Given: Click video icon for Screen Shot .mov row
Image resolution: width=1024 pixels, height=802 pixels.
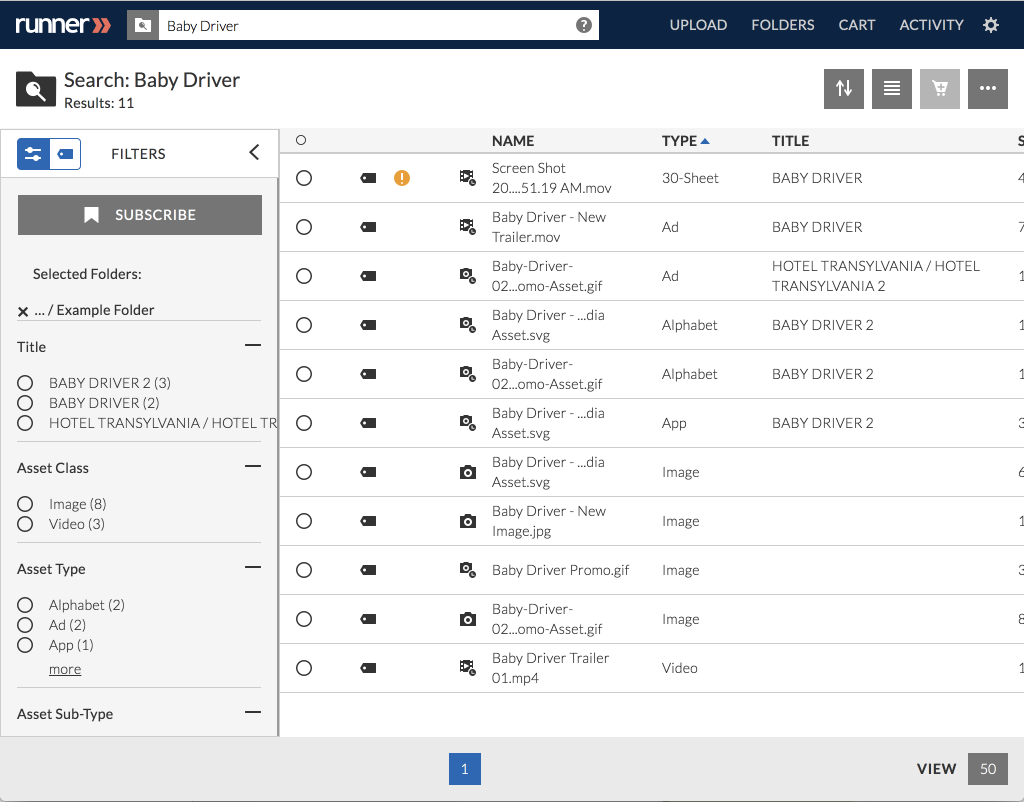Looking at the screenshot, I should (467, 178).
